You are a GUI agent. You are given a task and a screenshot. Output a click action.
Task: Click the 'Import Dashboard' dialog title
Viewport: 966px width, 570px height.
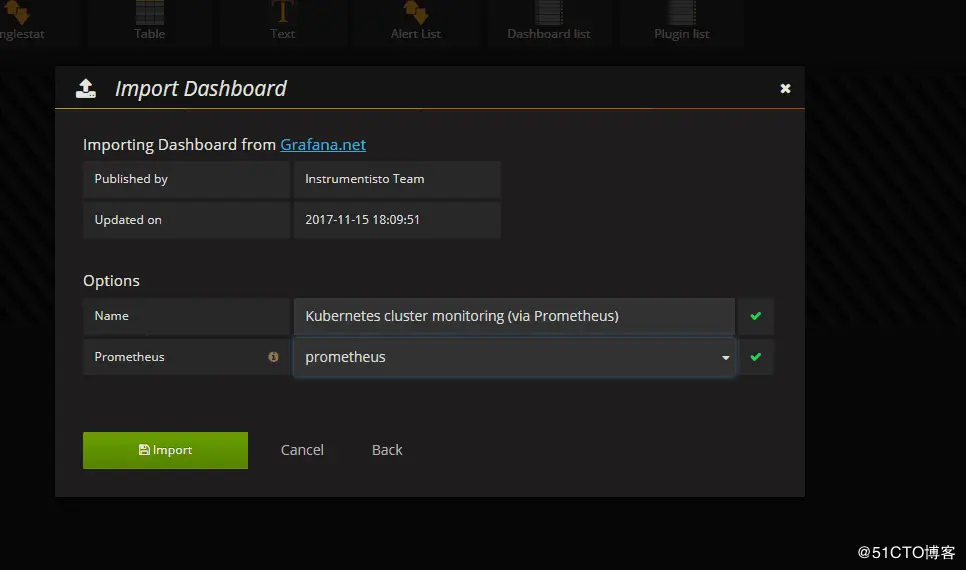(x=201, y=89)
